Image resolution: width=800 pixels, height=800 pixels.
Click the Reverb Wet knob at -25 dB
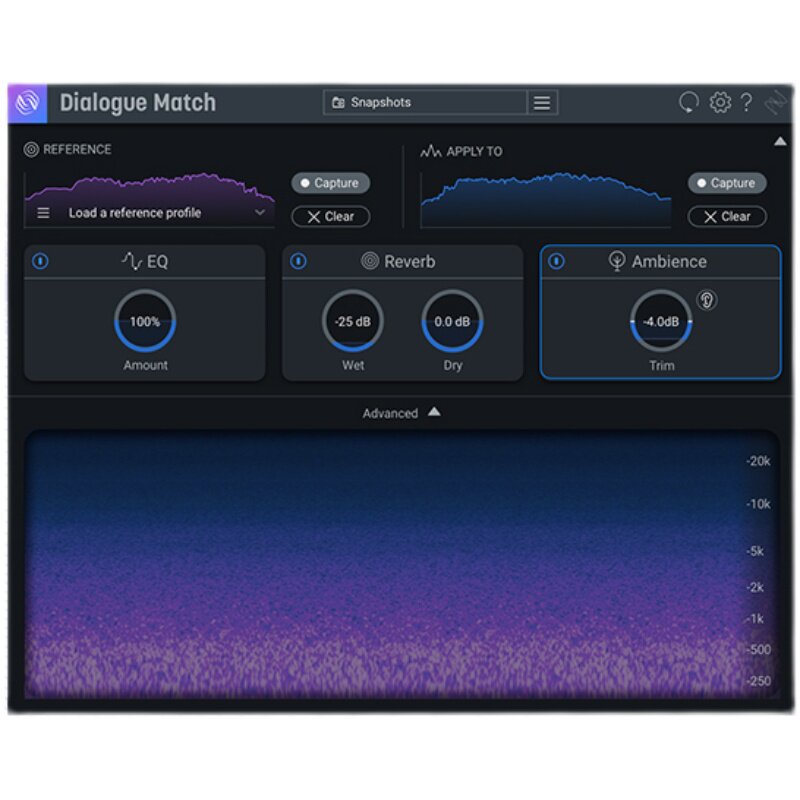pyautogui.click(x=353, y=321)
